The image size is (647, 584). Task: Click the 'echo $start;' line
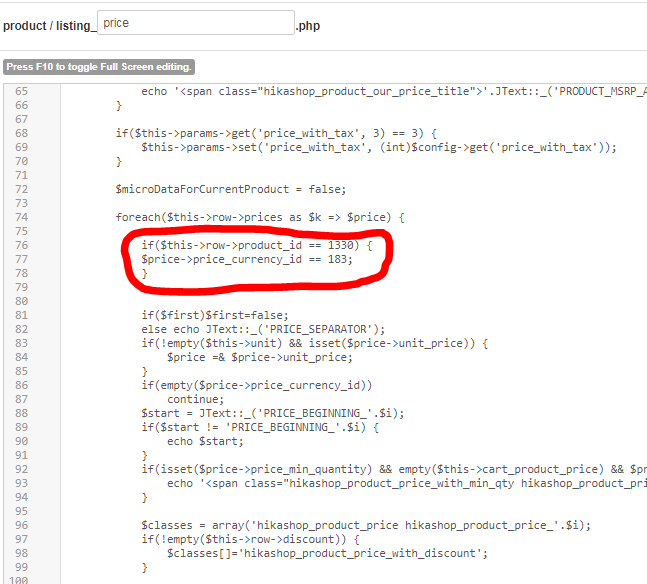coord(205,441)
